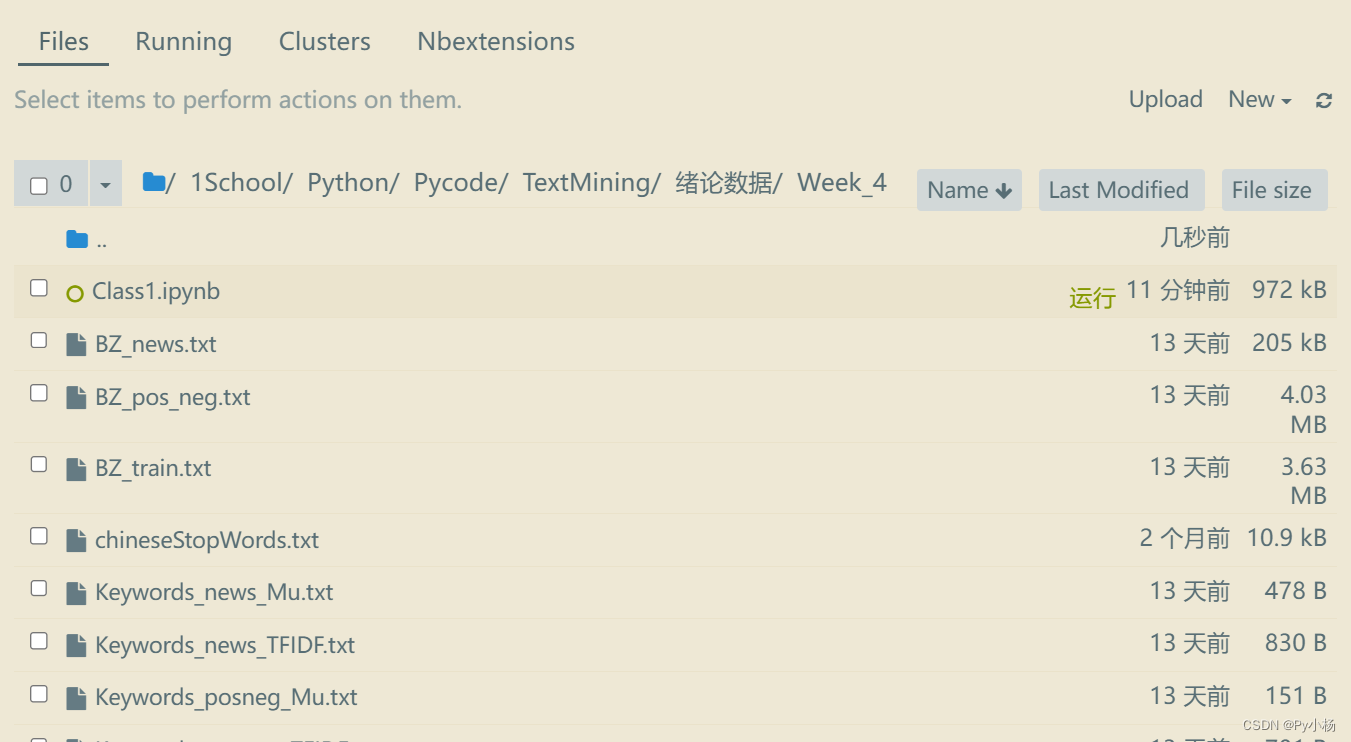Click the file icon of BZ_train.txt
Viewport: 1351px width, 742px height.
point(76,469)
